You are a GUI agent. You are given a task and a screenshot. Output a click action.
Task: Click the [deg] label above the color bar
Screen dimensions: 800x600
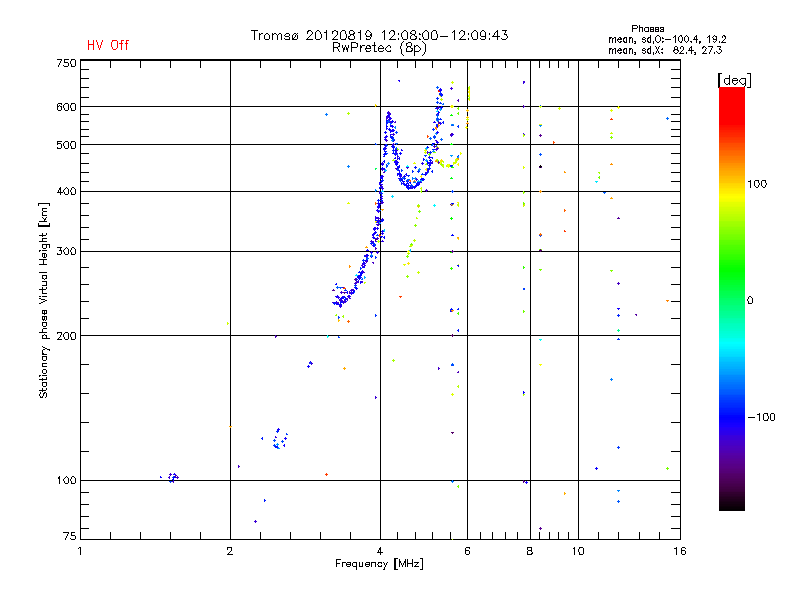tap(734, 80)
